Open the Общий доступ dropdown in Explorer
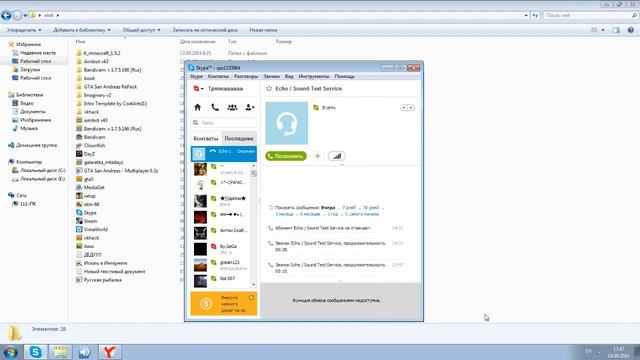 142,30
